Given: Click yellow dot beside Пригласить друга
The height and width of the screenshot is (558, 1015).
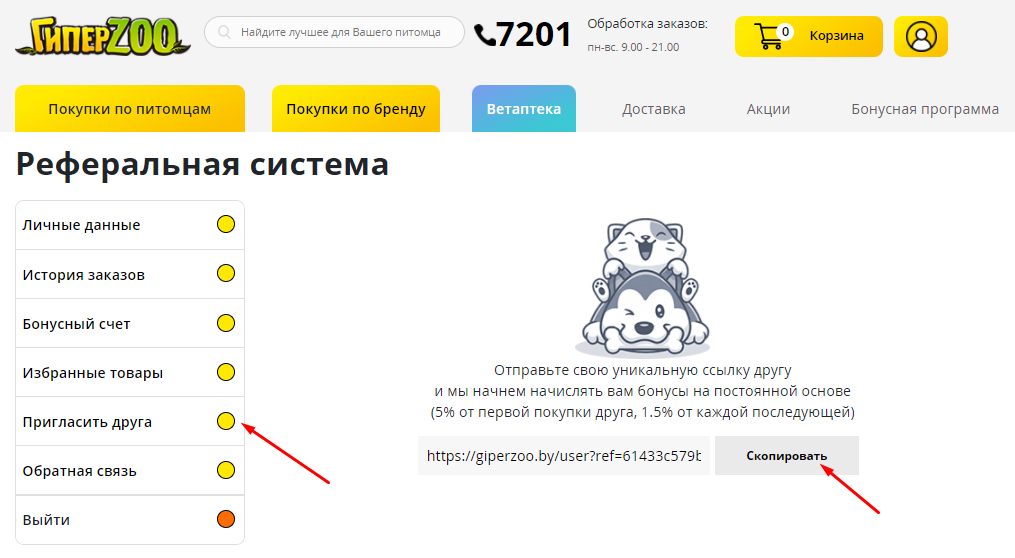Looking at the screenshot, I should pyautogui.click(x=226, y=421).
